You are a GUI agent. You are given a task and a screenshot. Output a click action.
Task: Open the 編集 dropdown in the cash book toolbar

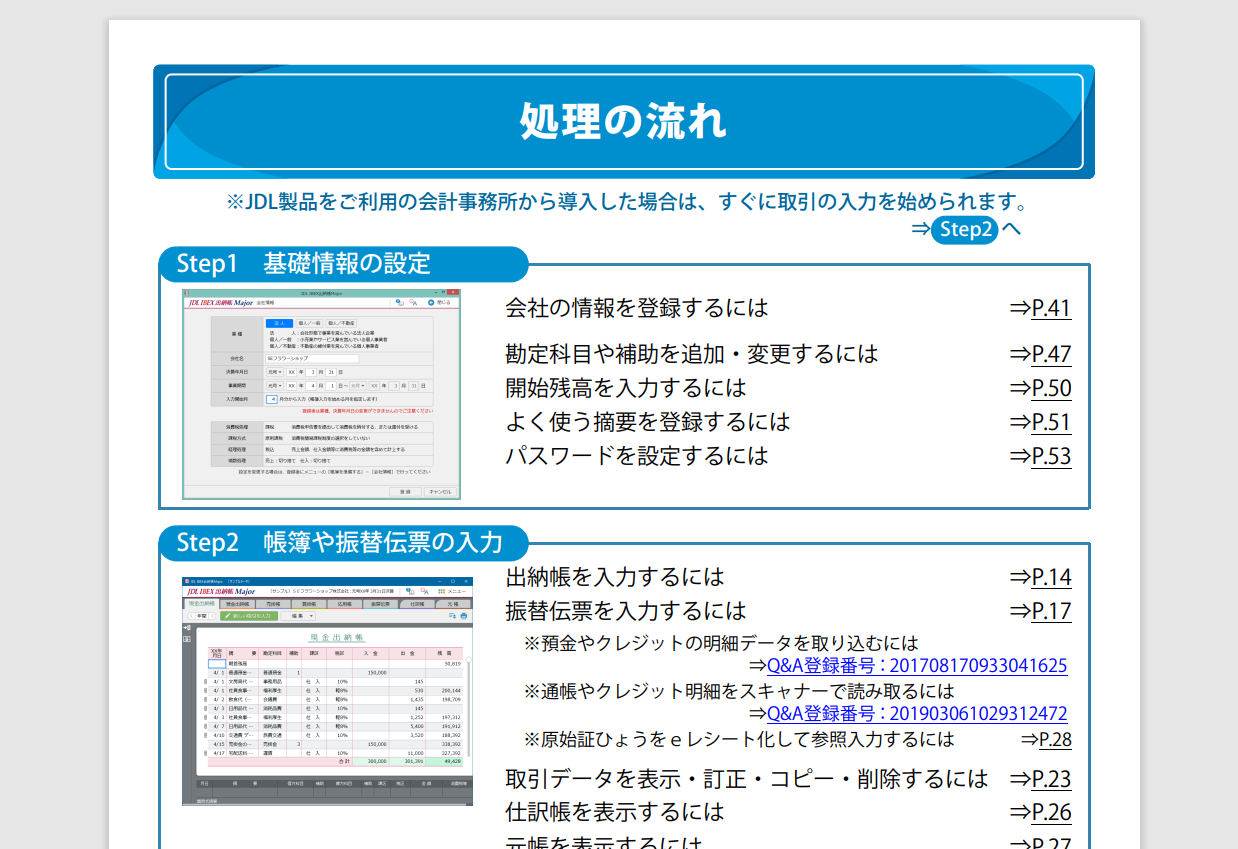pos(298,616)
